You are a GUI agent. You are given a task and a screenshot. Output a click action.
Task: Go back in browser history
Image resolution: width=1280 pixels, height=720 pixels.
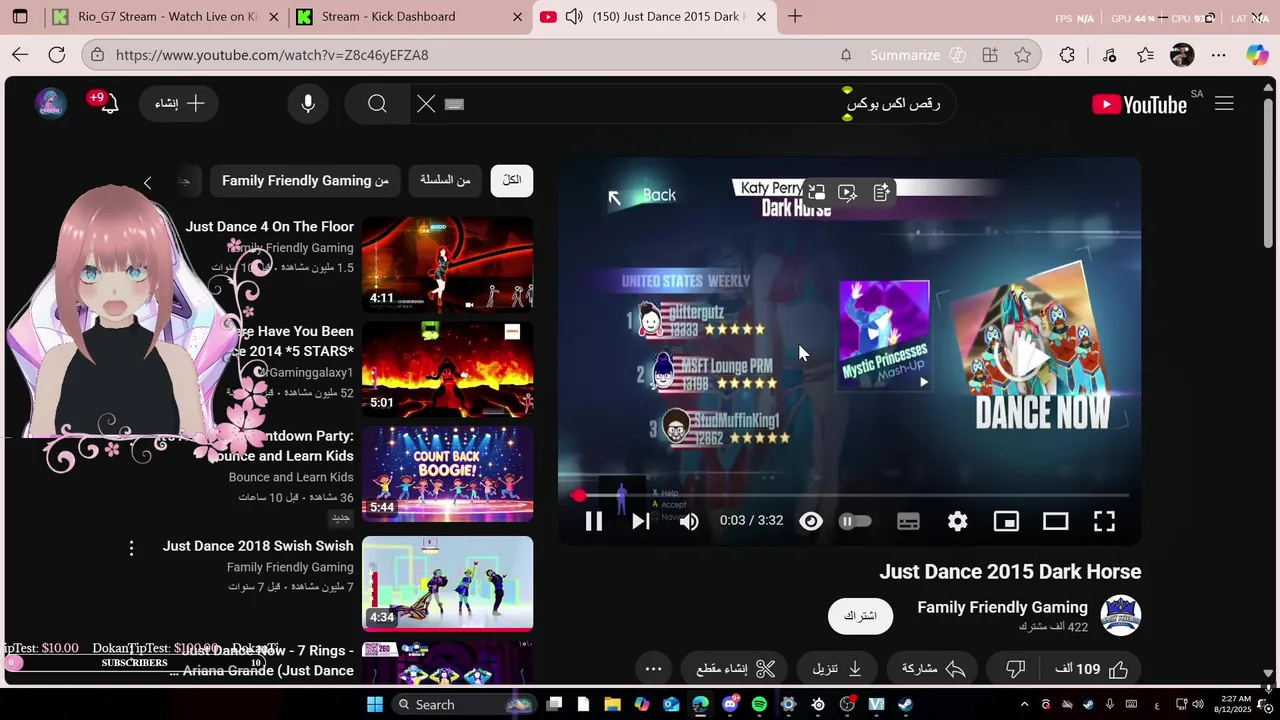(20, 55)
